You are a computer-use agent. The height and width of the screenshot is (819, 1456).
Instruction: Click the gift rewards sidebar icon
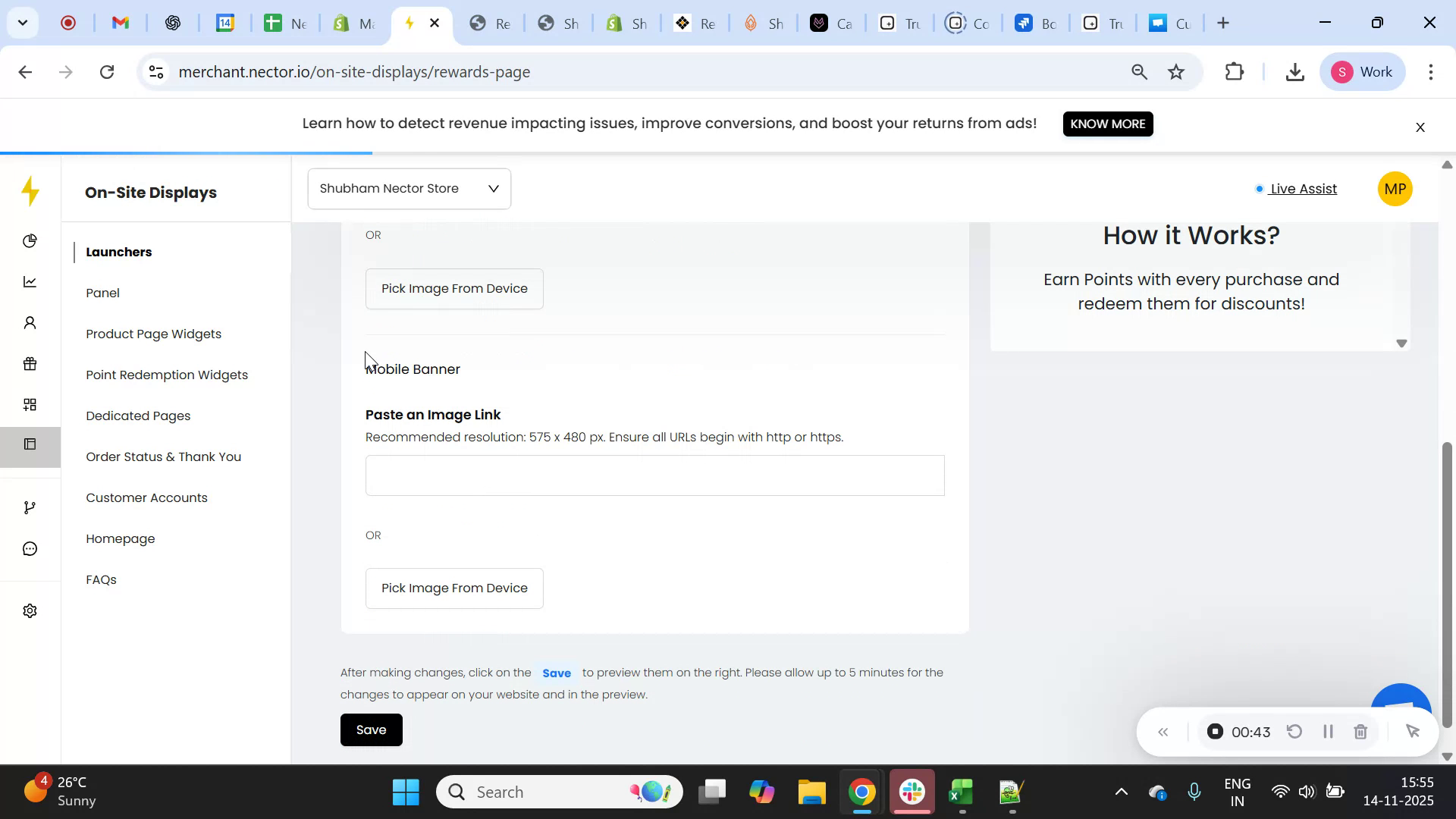coord(30,363)
